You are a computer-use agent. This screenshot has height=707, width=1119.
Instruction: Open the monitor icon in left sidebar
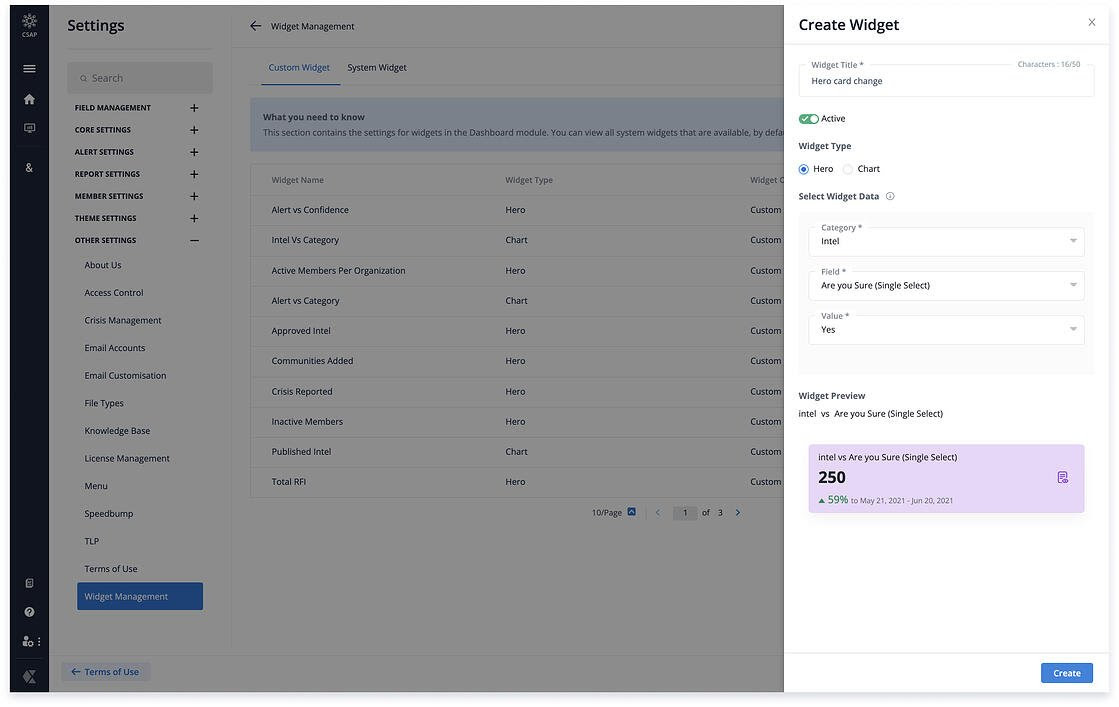click(29, 129)
